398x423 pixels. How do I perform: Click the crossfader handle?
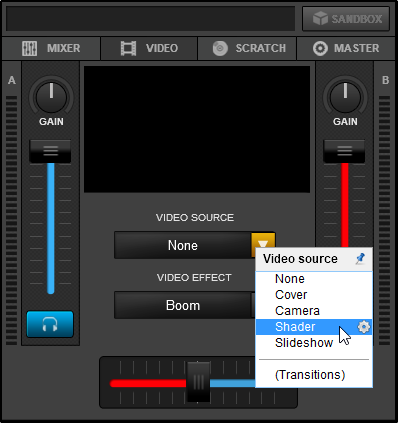click(x=198, y=382)
